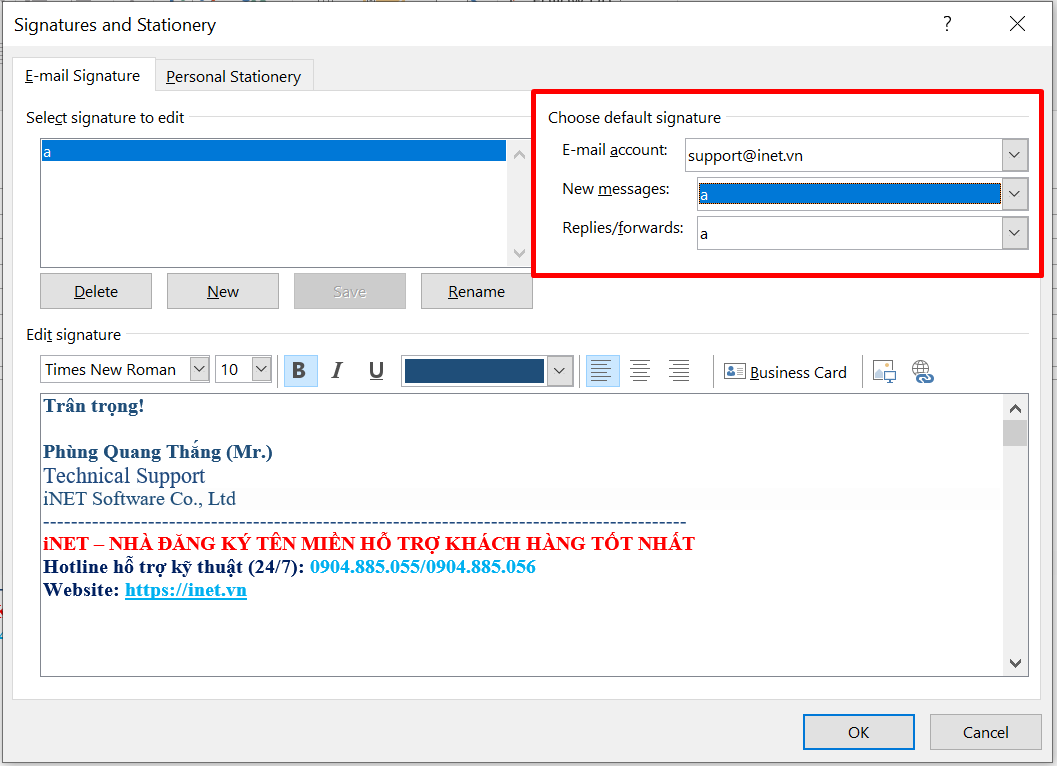Image resolution: width=1057 pixels, height=766 pixels.
Task: Click the "Technical Support" line
Action: (124, 476)
